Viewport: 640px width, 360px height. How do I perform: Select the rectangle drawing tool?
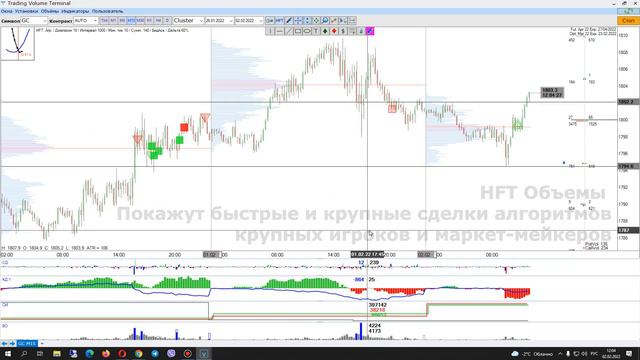pos(298,31)
